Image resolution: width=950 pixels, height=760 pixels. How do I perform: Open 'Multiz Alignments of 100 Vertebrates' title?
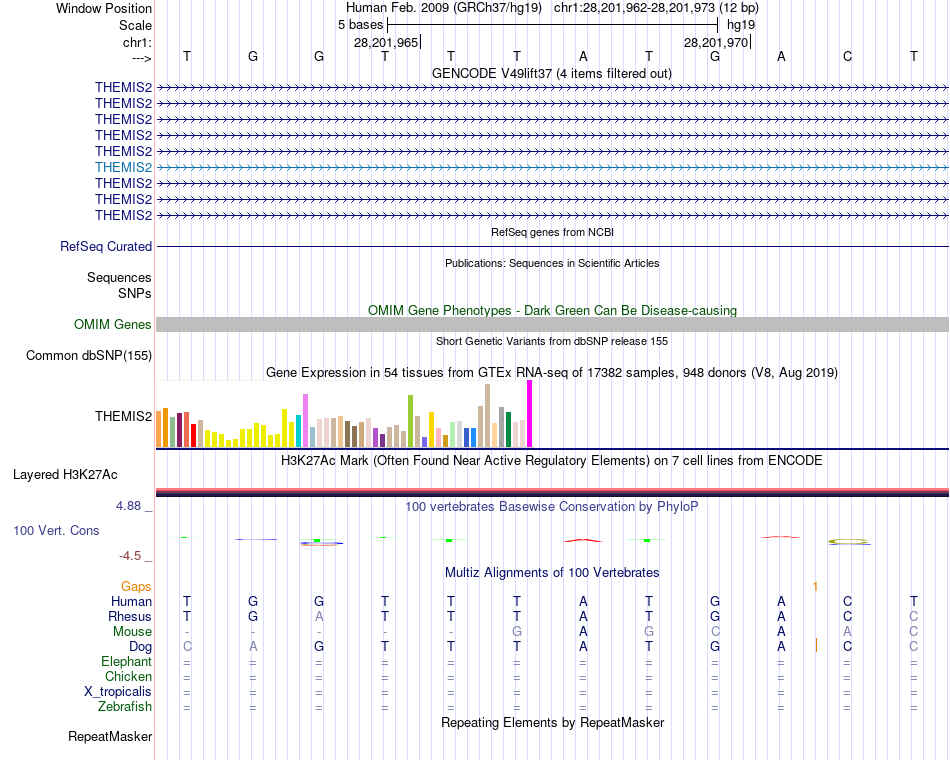[x=552, y=573]
